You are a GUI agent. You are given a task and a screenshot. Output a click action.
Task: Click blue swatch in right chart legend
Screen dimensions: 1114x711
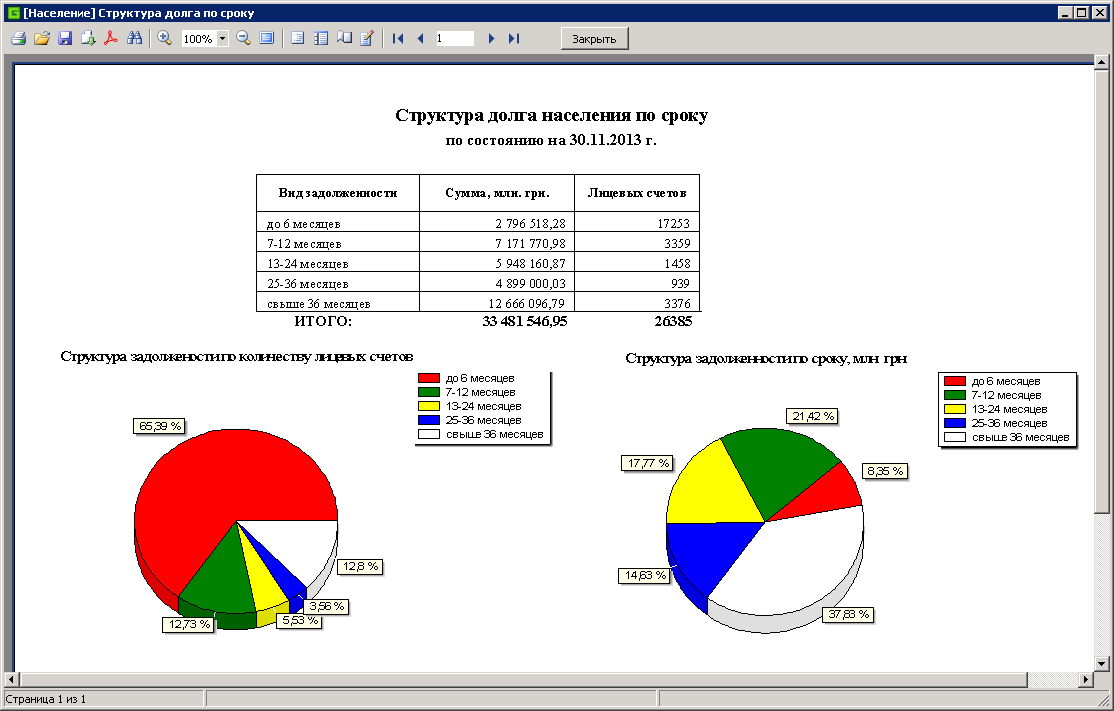pos(955,423)
